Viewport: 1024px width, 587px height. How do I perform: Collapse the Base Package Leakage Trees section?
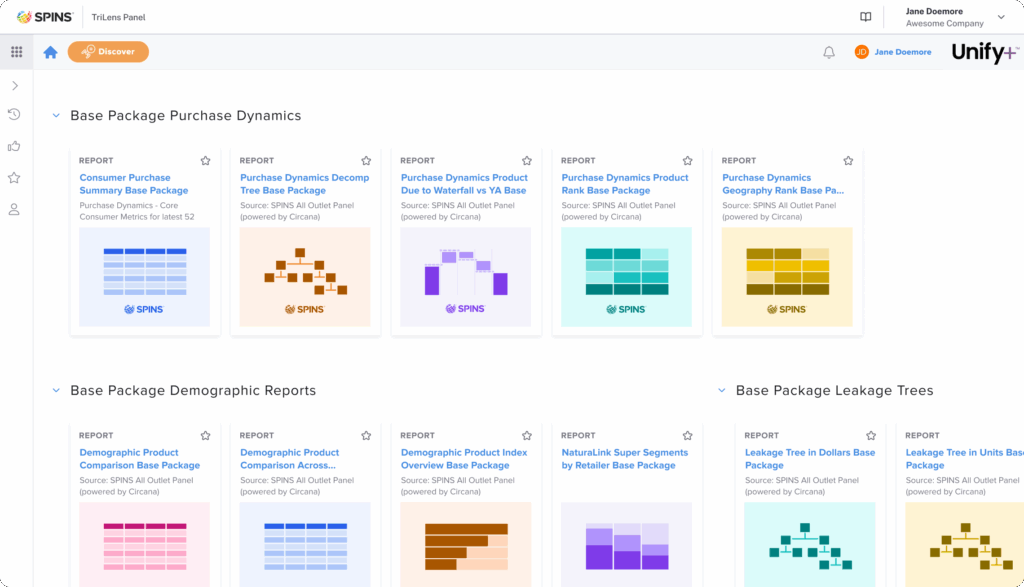coord(721,391)
